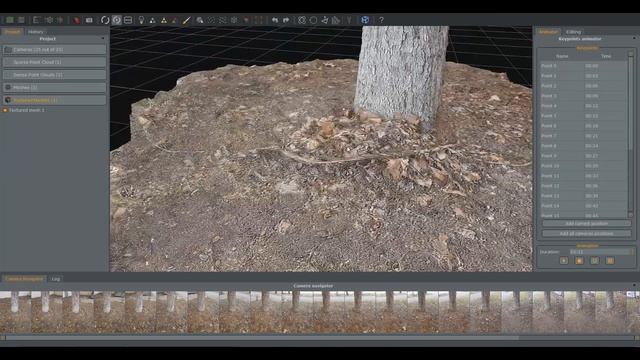
Task: Open the Project panel header dropdown arrow
Action: [x=103, y=39]
